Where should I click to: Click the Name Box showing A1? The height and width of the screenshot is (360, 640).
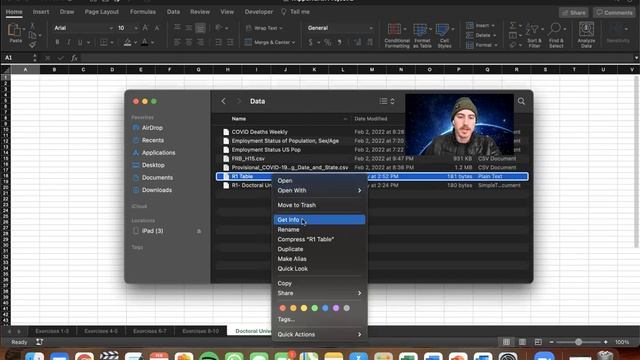(16, 58)
